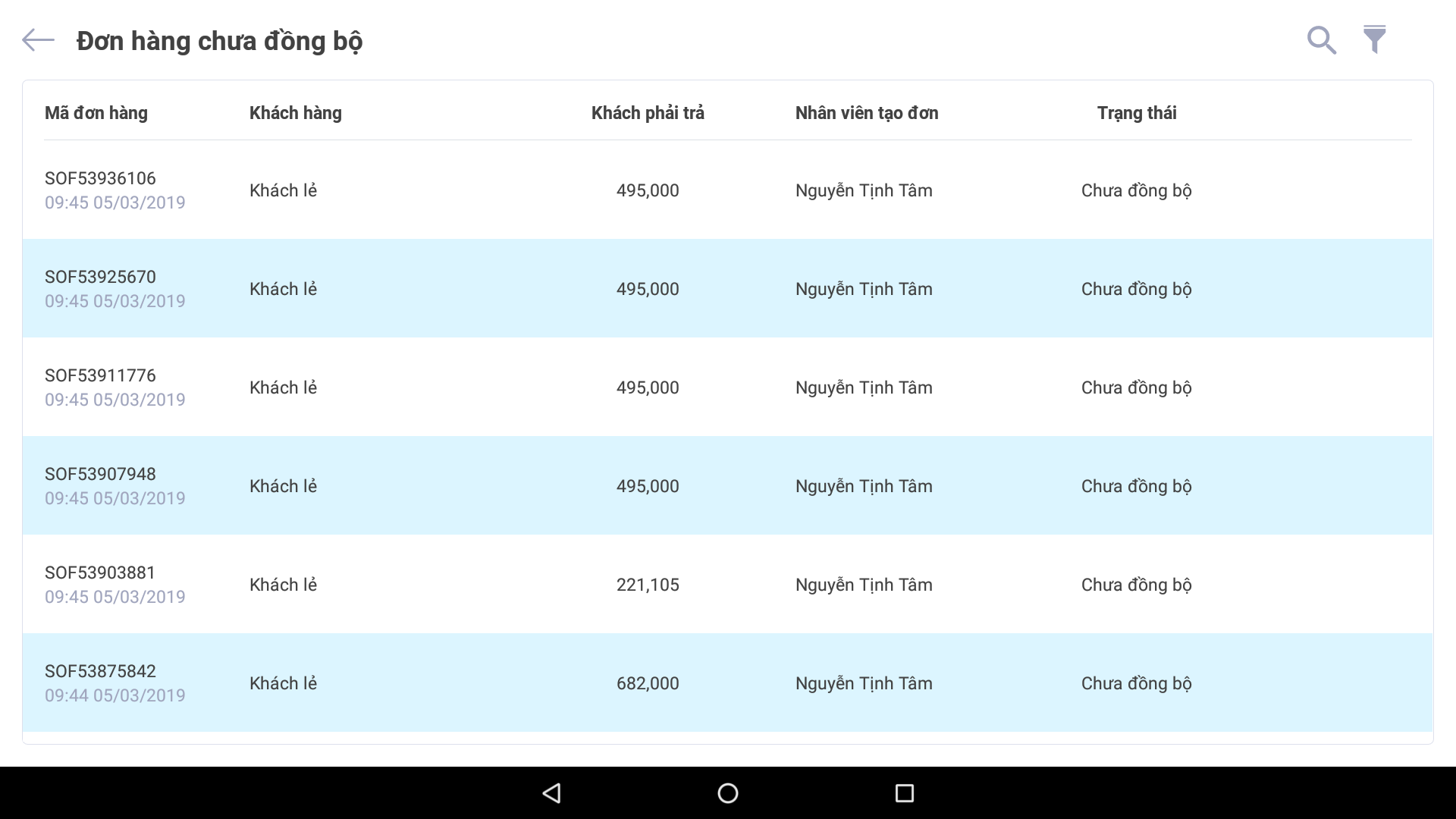Screen dimensions: 1456x819
Task: Click the Khách phải trả column header
Action: 648,113
